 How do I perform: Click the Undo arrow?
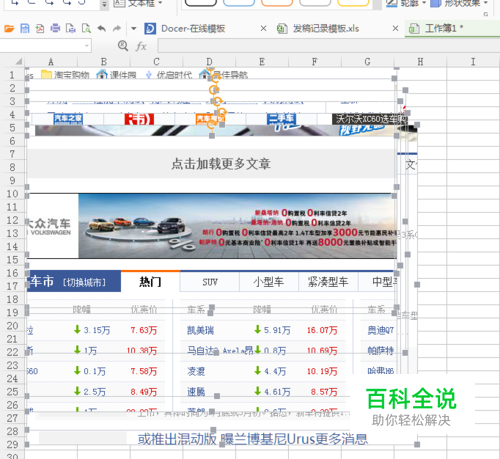coord(102,29)
